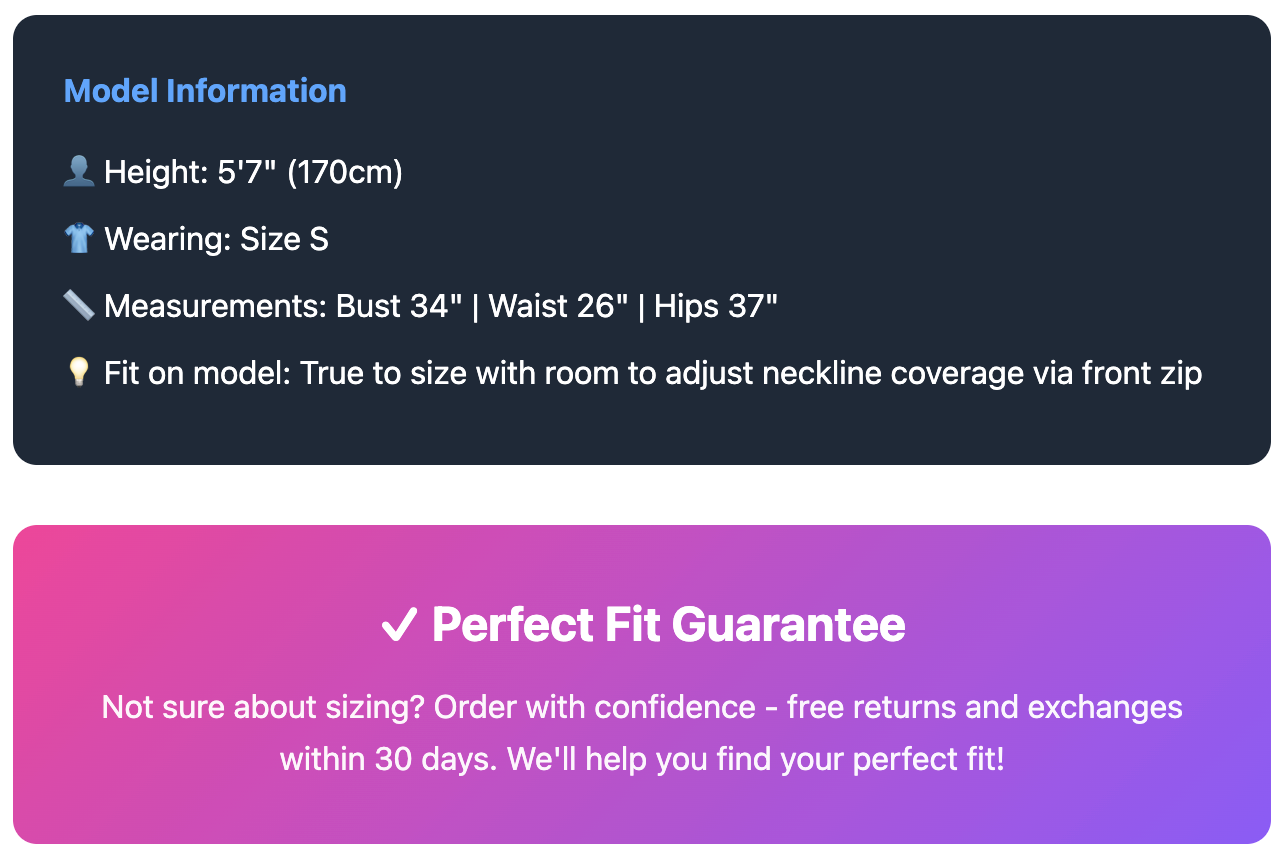
Task: Click the Hips 37" measurement
Action: pyautogui.click(x=716, y=306)
